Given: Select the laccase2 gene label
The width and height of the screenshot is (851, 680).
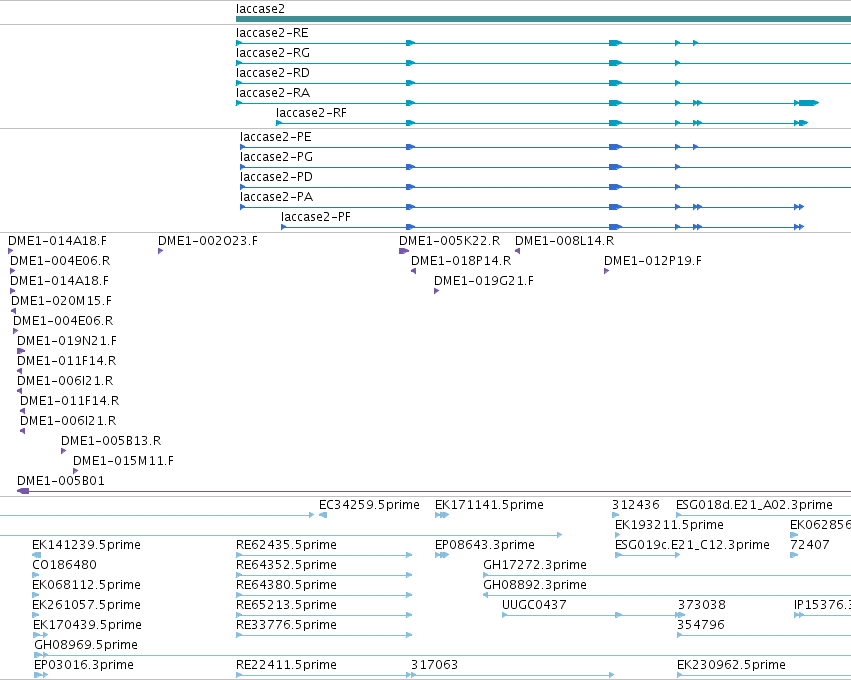Looking at the screenshot, I should [x=260, y=9].
